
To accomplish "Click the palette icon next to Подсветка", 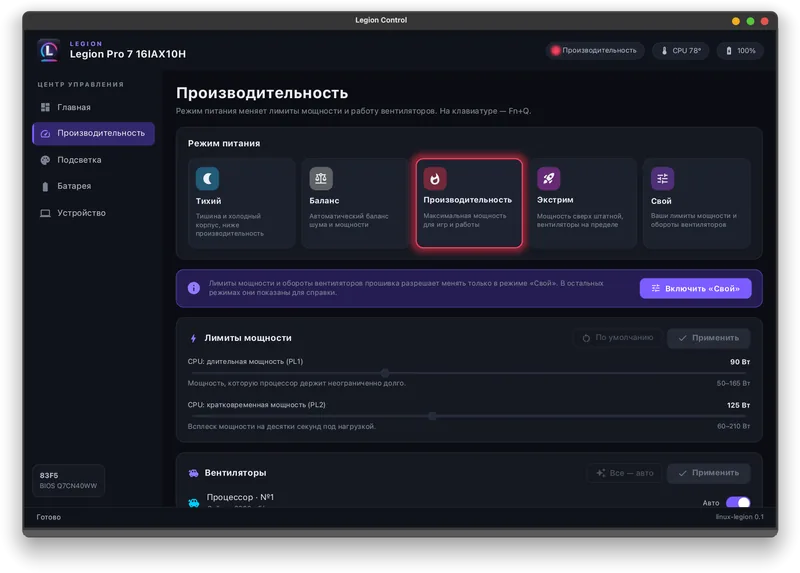I will pyautogui.click(x=45, y=160).
